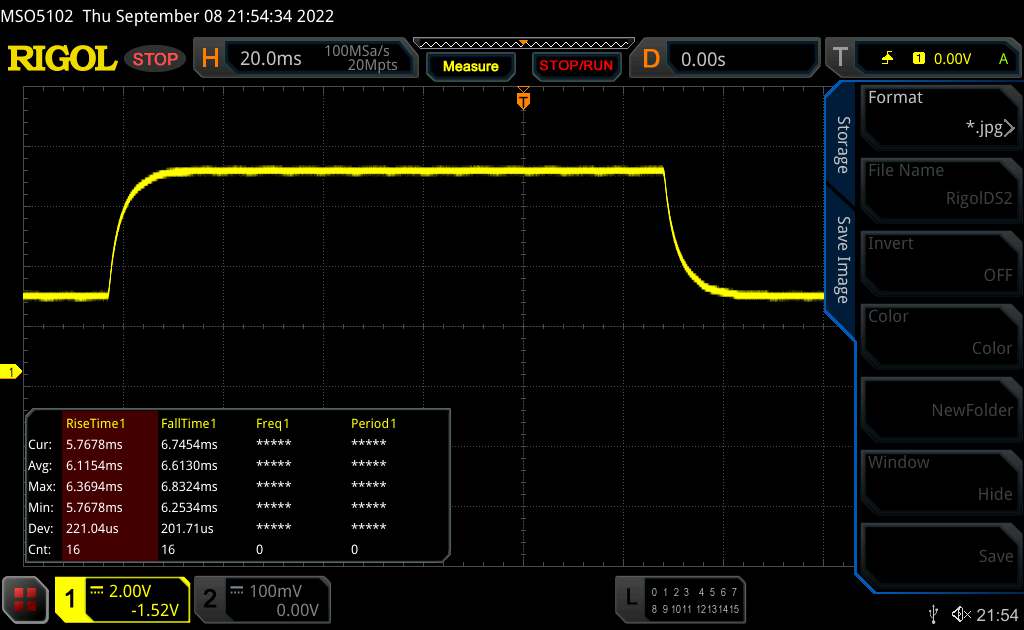1024x630 pixels.
Task: Open the logic analyzer L channels panel
Action: [681, 600]
